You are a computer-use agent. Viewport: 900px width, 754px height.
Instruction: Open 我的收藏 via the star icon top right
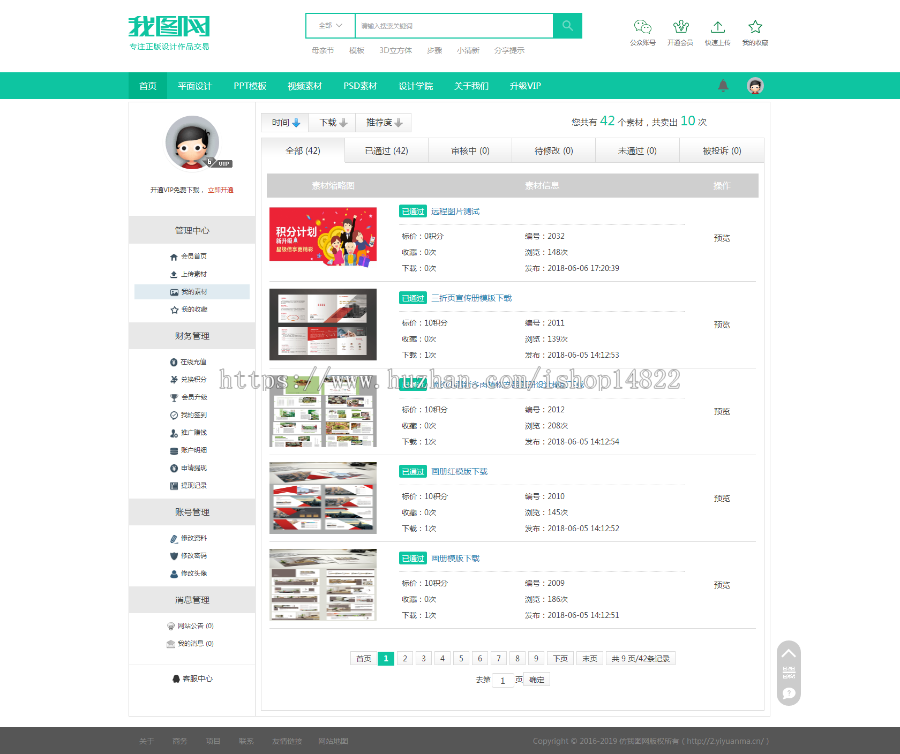click(755, 29)
